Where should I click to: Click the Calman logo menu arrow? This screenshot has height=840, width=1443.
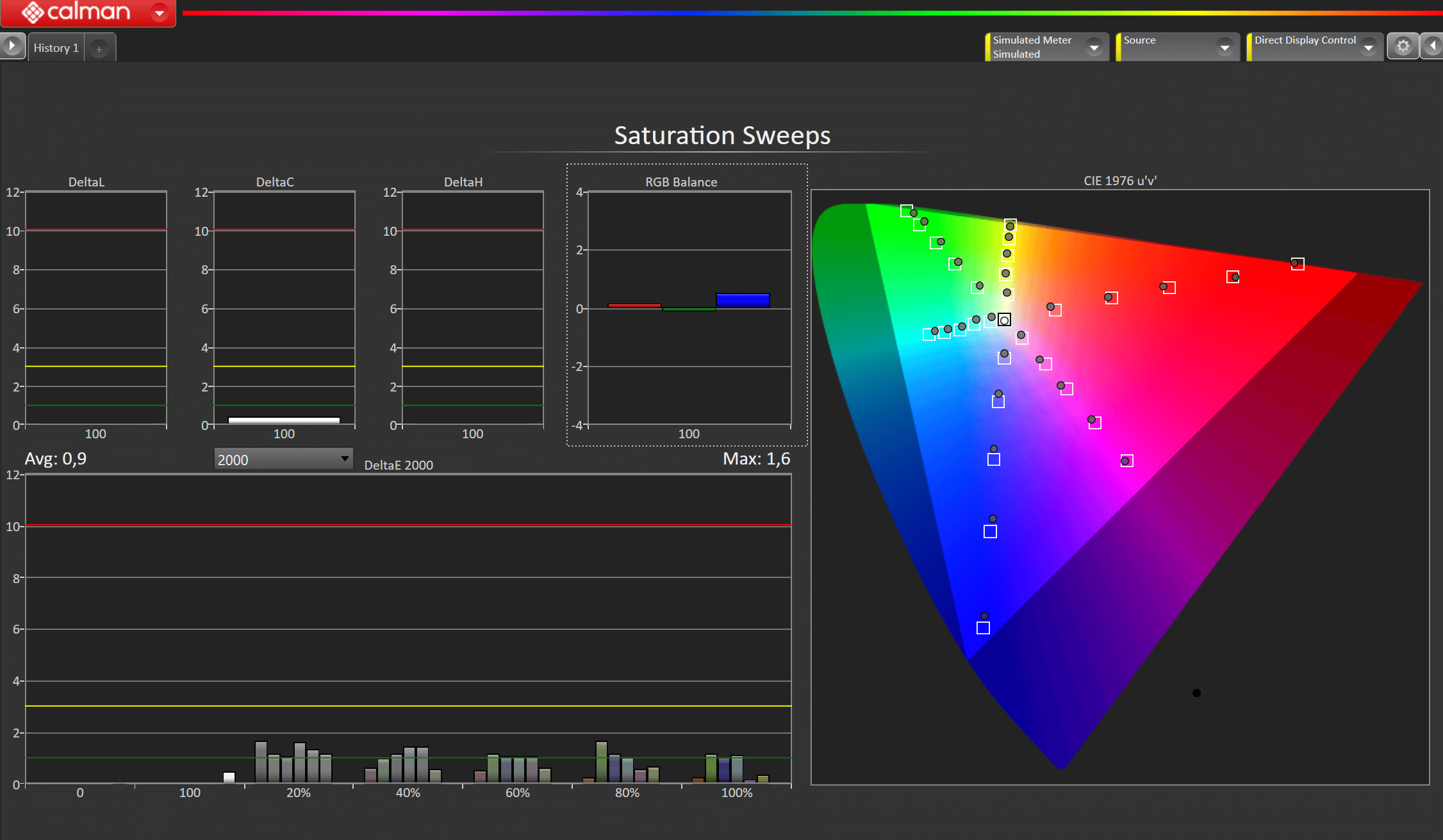[159, 12]
